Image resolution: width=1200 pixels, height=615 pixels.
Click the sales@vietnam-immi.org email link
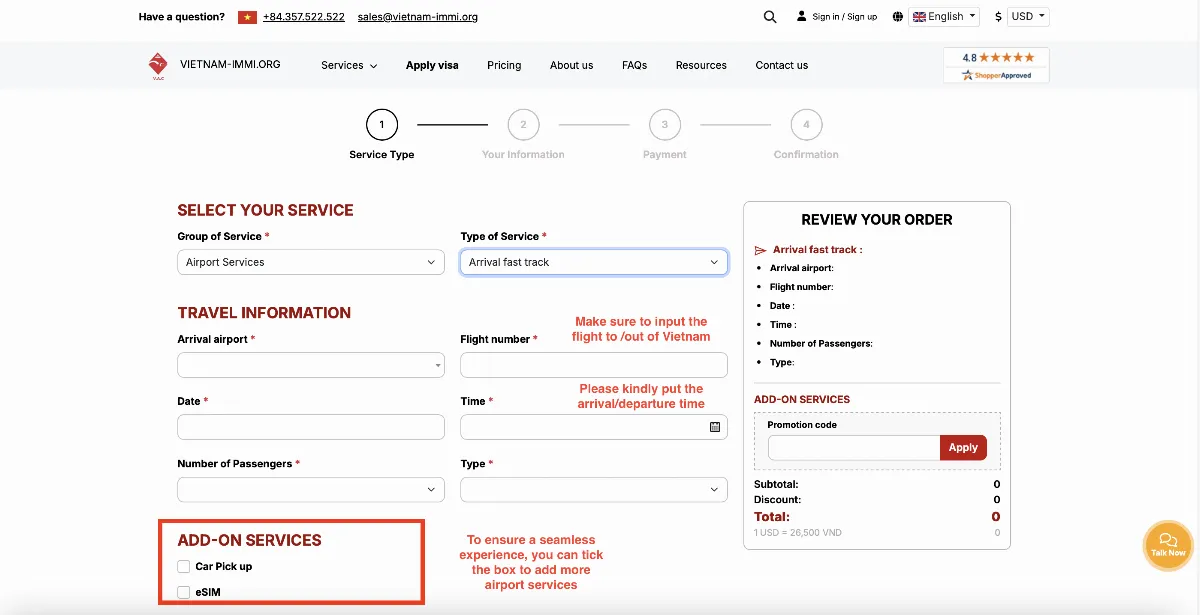click(x=418, y=17)
